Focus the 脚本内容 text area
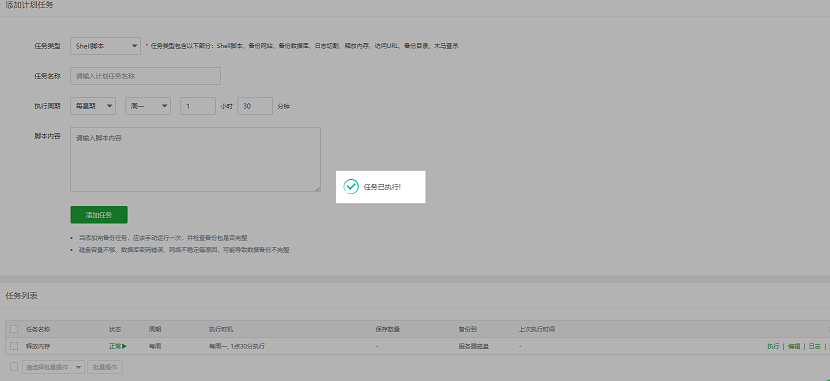Viewport: 830px width, 381px height. click(x=195, y=159)
